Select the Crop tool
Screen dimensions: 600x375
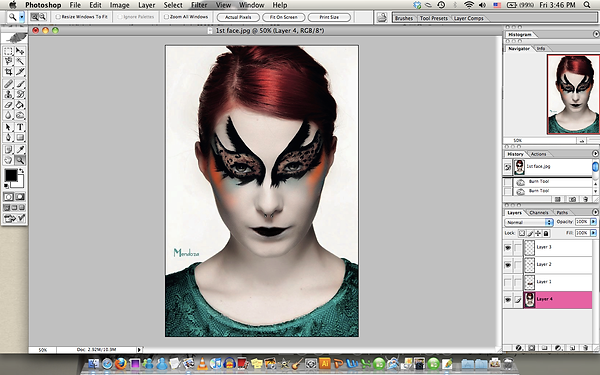pos(8,72)
